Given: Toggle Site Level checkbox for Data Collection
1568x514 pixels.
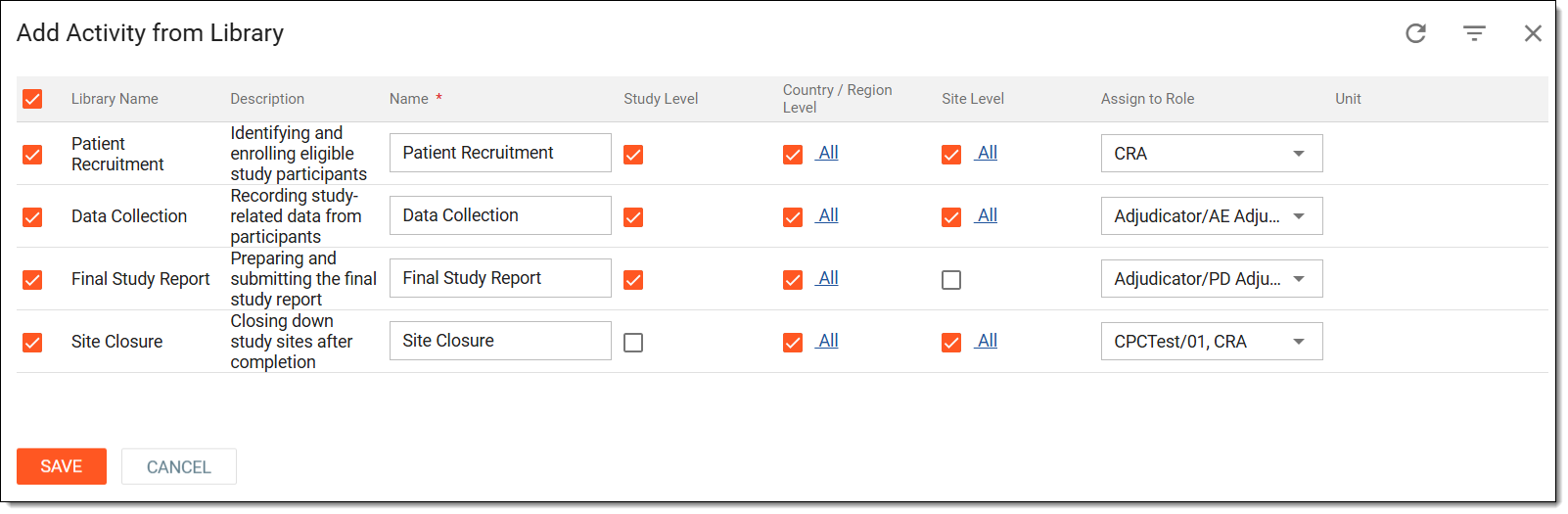Looking at the screenshot, I should click(x=951, y=217).
